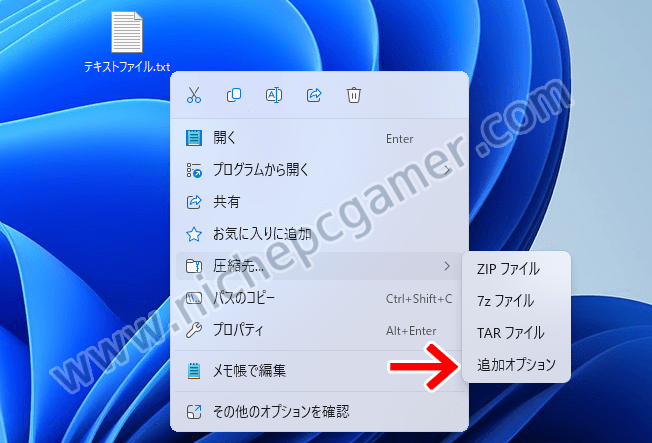Choose お気に入りに追加 menu entry
This screenshot has height=443, width=652.
[x=319, y=234]
